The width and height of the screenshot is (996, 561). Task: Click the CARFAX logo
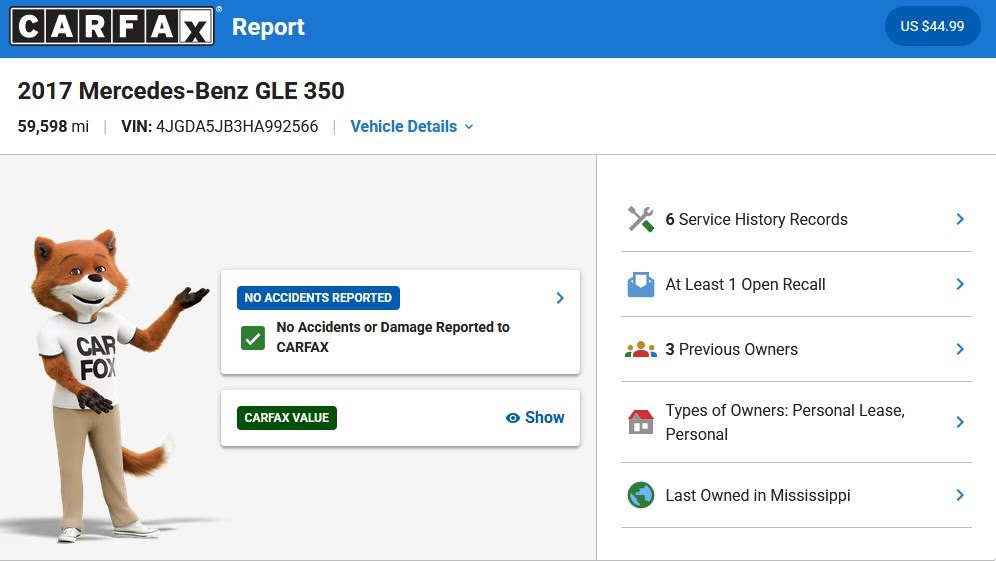coord(112,26)
